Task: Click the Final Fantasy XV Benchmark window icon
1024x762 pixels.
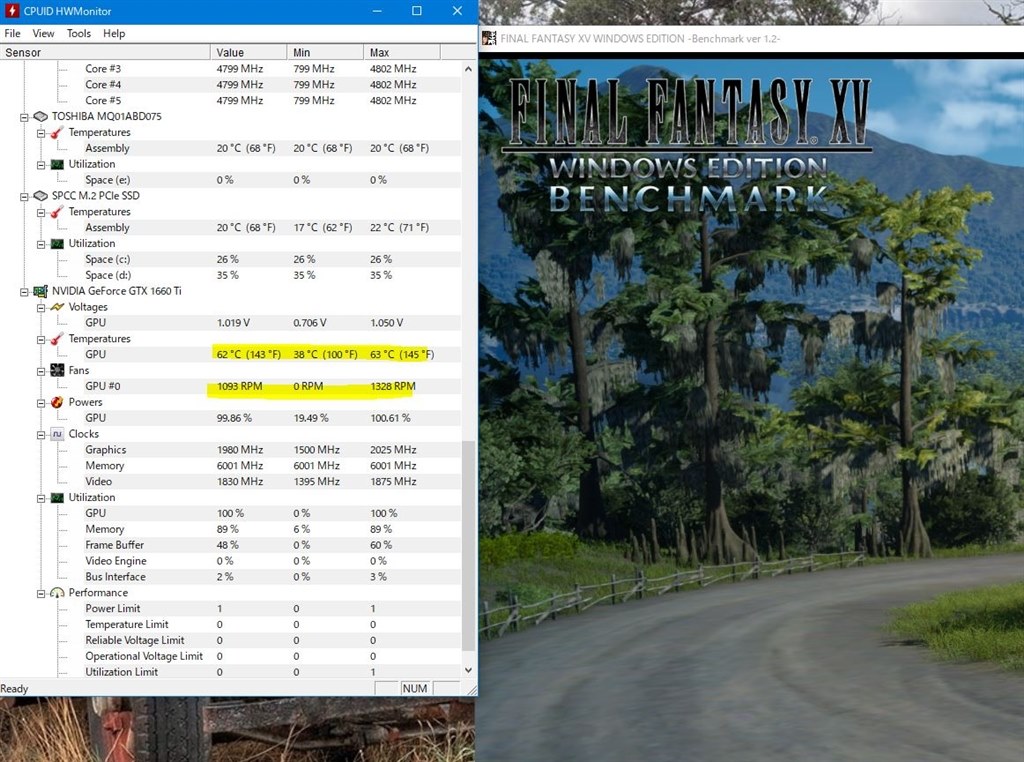Action: coord(489,39)
